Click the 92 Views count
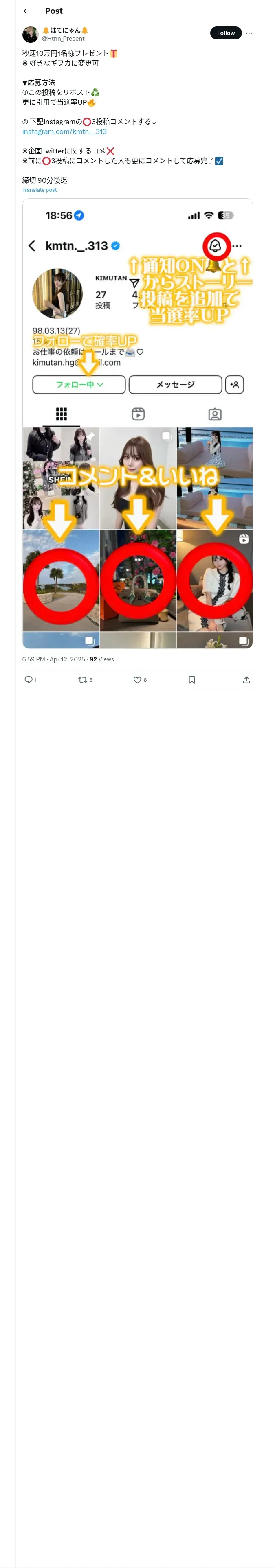This screenshot has height=1568, width=275. pyautogui.click(x=102, y=659)
